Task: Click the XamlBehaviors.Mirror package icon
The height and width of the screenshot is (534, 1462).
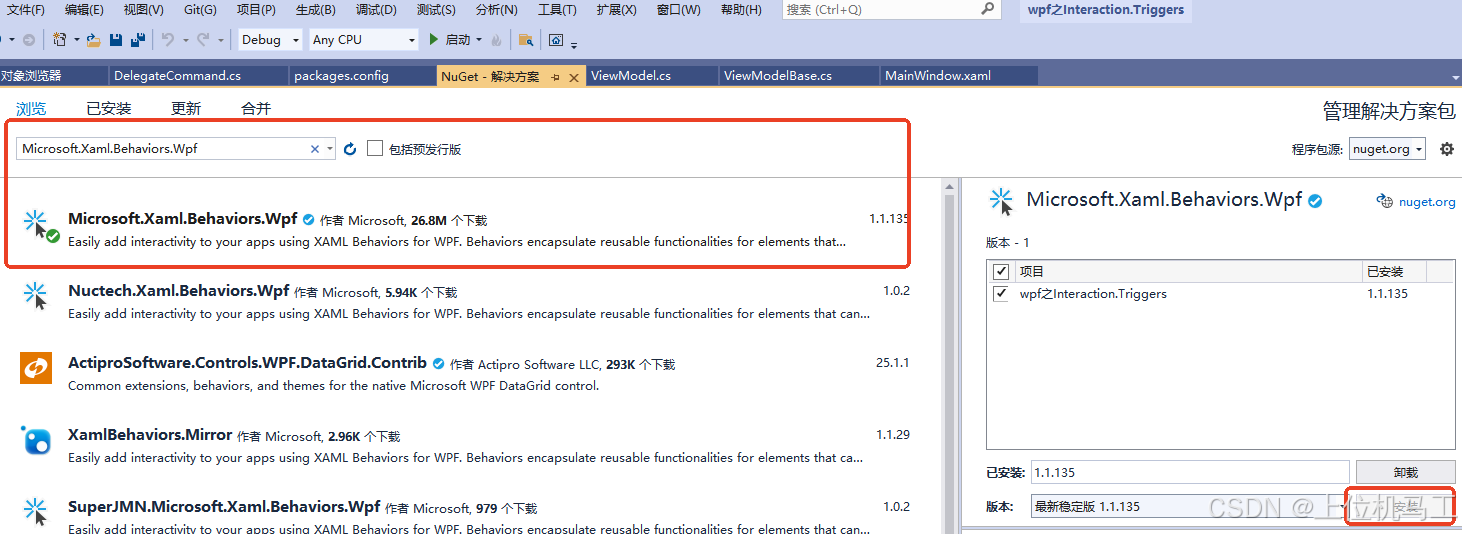Action: pos(36,440)
